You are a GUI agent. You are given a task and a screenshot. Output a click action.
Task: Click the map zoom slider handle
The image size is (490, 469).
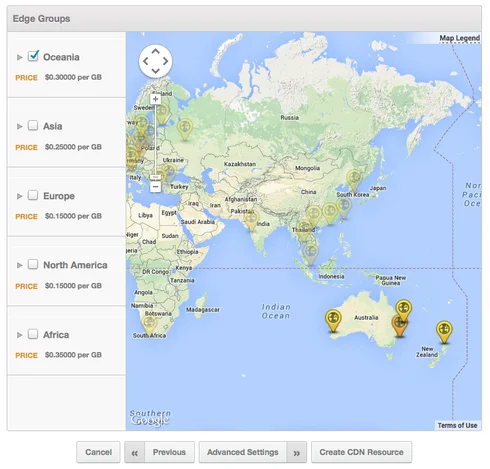(155, 177)
